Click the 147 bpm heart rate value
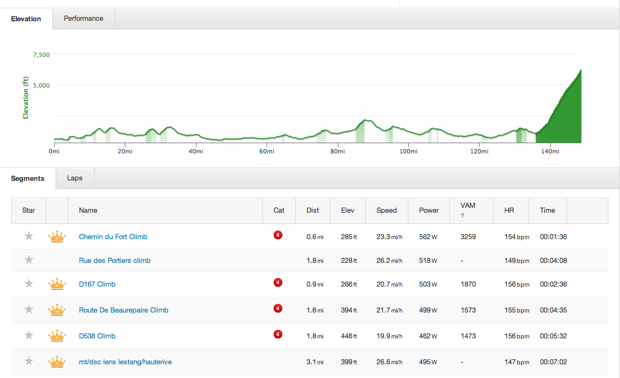Viewport: 620px width, 378px height. point(516,362)
